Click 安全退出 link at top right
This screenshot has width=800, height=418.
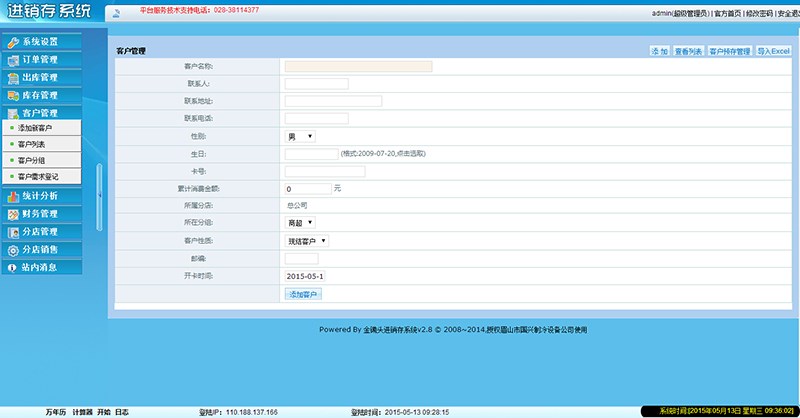click(789, 13)
